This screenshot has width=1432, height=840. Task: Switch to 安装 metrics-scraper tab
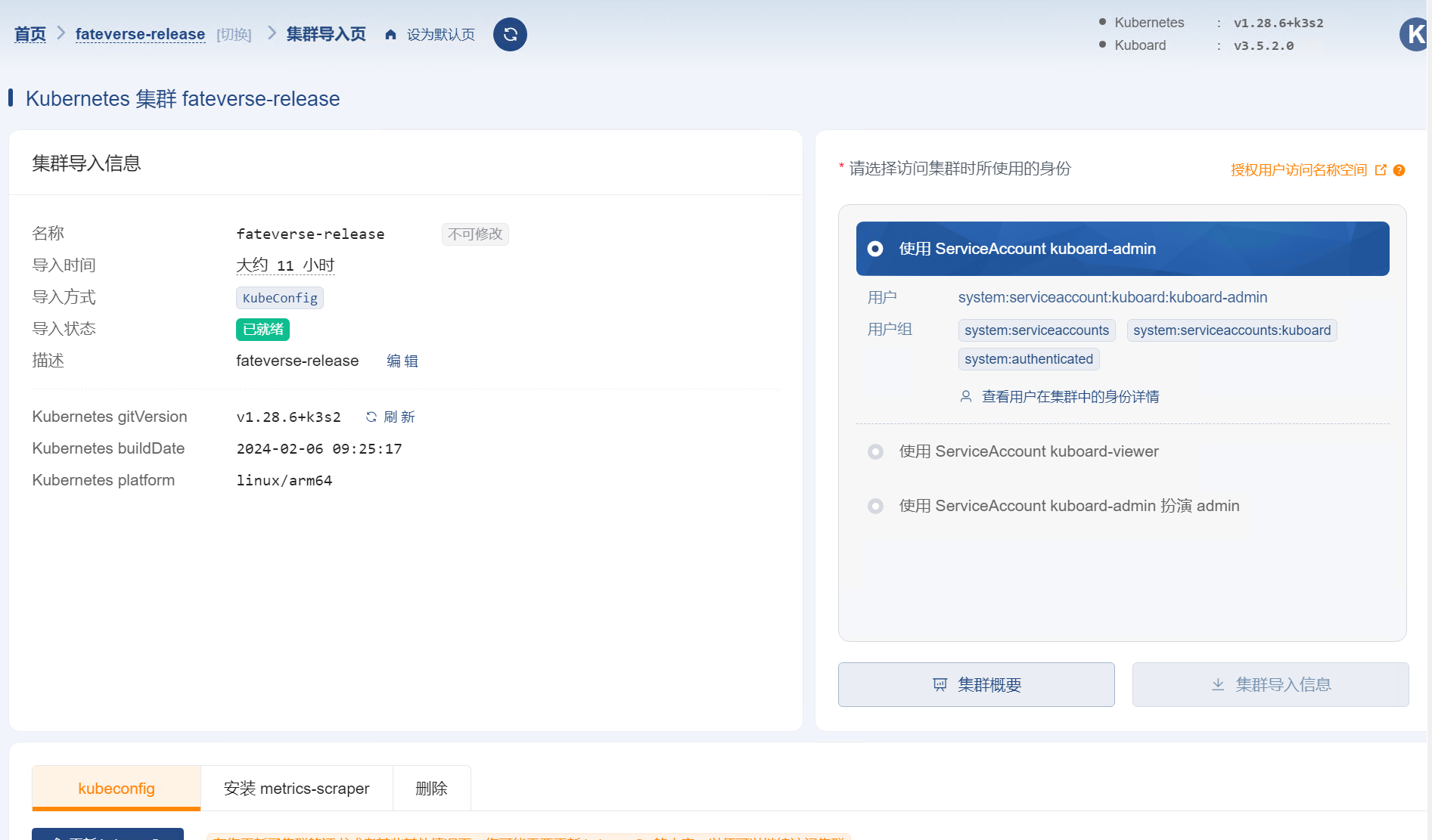coord(297,789)
